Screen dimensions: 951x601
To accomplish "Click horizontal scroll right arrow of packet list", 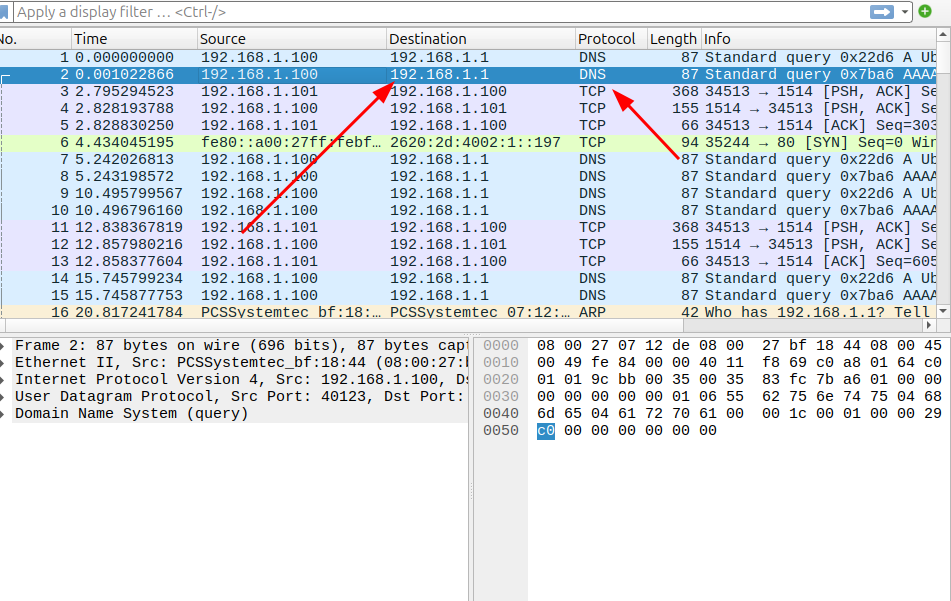I will [x=929, y=325].
